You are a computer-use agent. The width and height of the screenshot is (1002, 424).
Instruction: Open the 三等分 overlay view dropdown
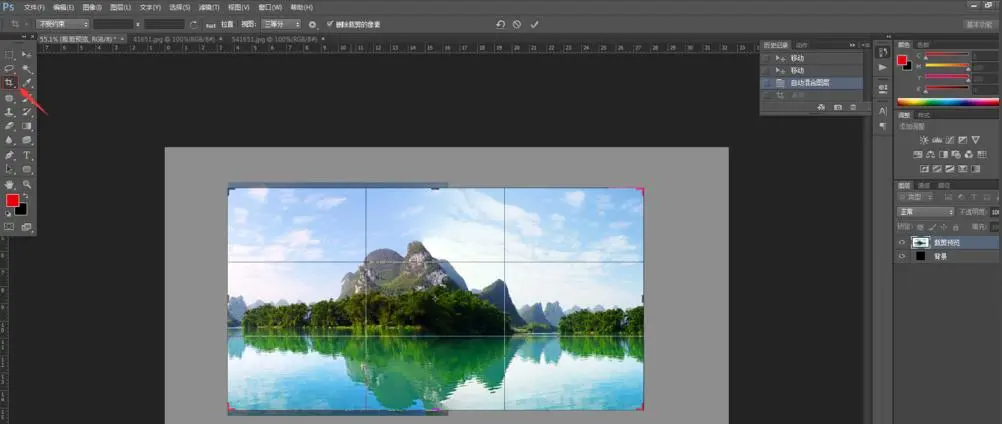point(281,23)
